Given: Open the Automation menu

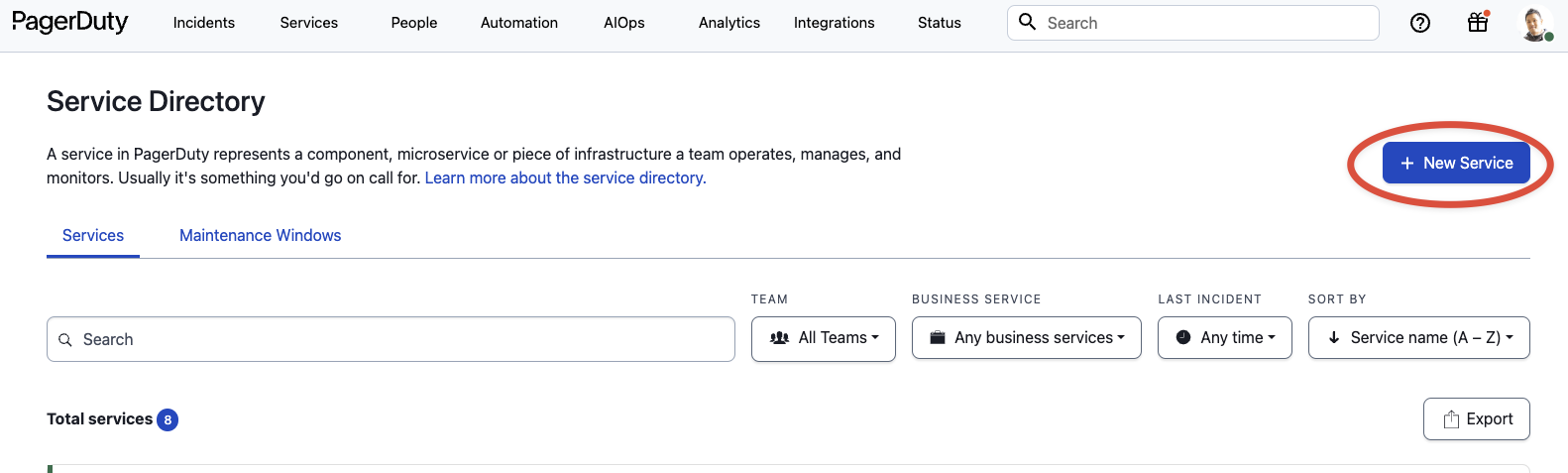Looking at the screenshot, I should pos(519,23).
